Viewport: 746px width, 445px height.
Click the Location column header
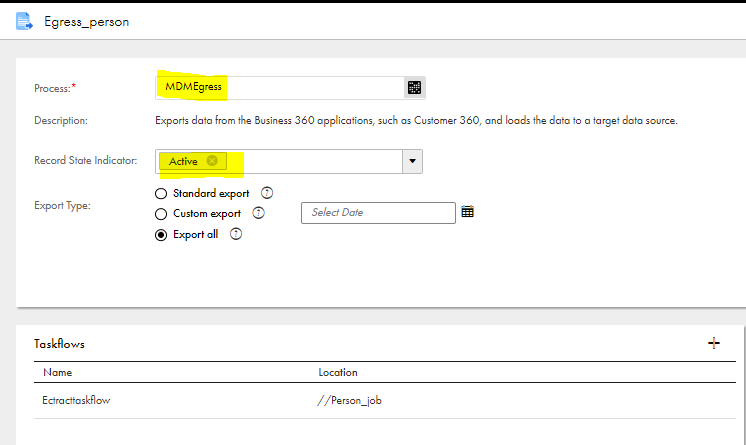(x=338, y=372)
